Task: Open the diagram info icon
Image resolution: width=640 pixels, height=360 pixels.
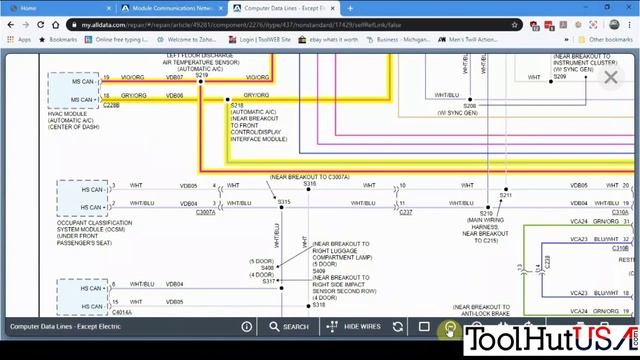Action: coord(247,327)
